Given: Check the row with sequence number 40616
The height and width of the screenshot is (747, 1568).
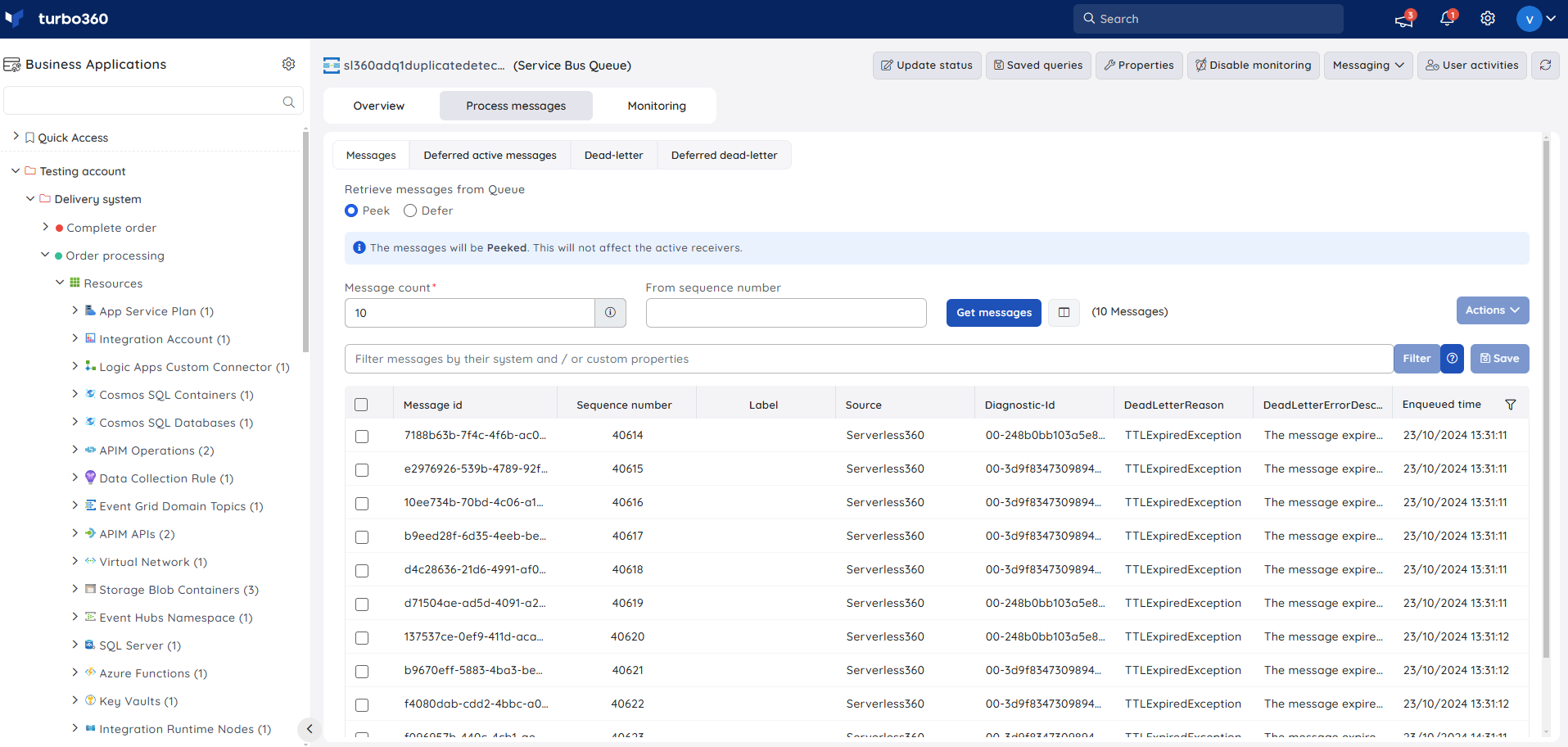Looking at the screenshot, I should pyautogui.click(x=362, y=504).
